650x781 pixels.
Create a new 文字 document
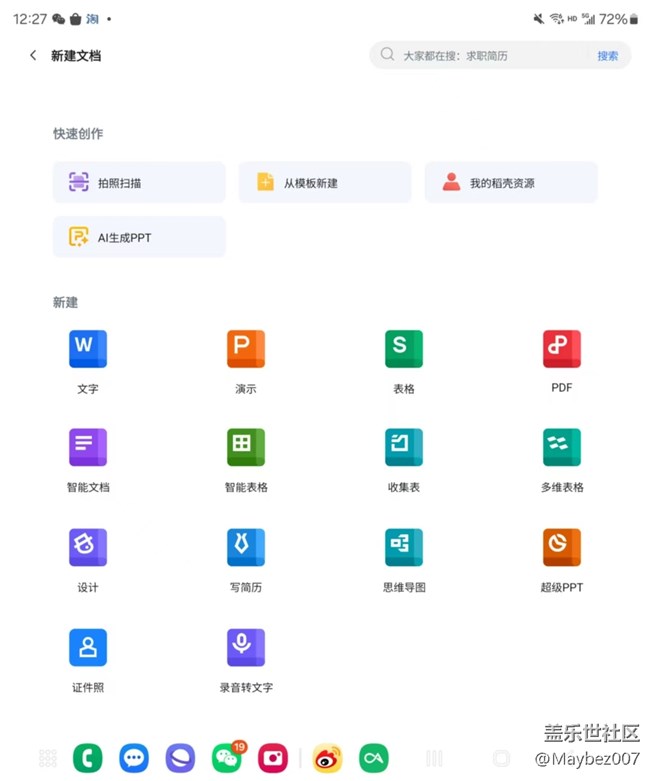click(x=88, y=362)
